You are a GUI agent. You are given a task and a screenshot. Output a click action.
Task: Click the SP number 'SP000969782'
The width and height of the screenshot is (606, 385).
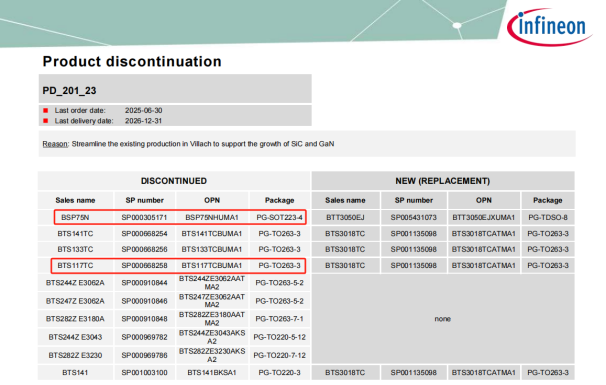[x=145, y=337]
